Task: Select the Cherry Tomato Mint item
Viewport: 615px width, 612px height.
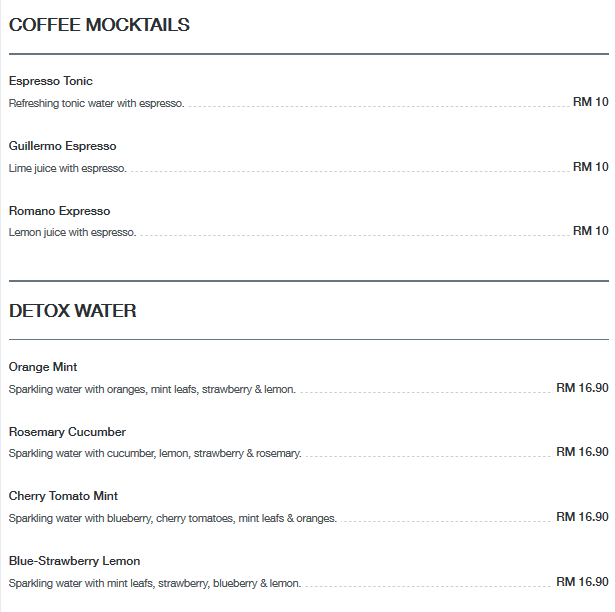Action: pyautogui.click(x=63, y=496)
